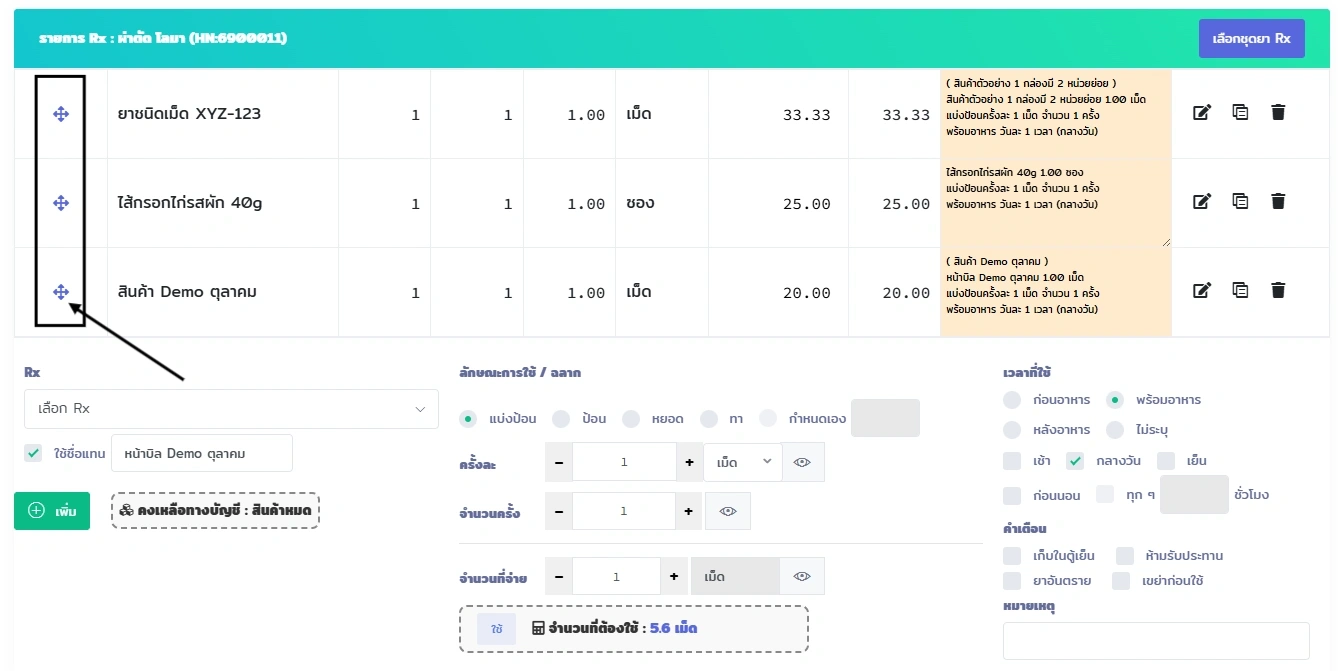Enable the เก็บในตู้เย็น warning checkbox
Image resolution: width=1338 pixels, height=671 pixels.
coord(1012,555)
